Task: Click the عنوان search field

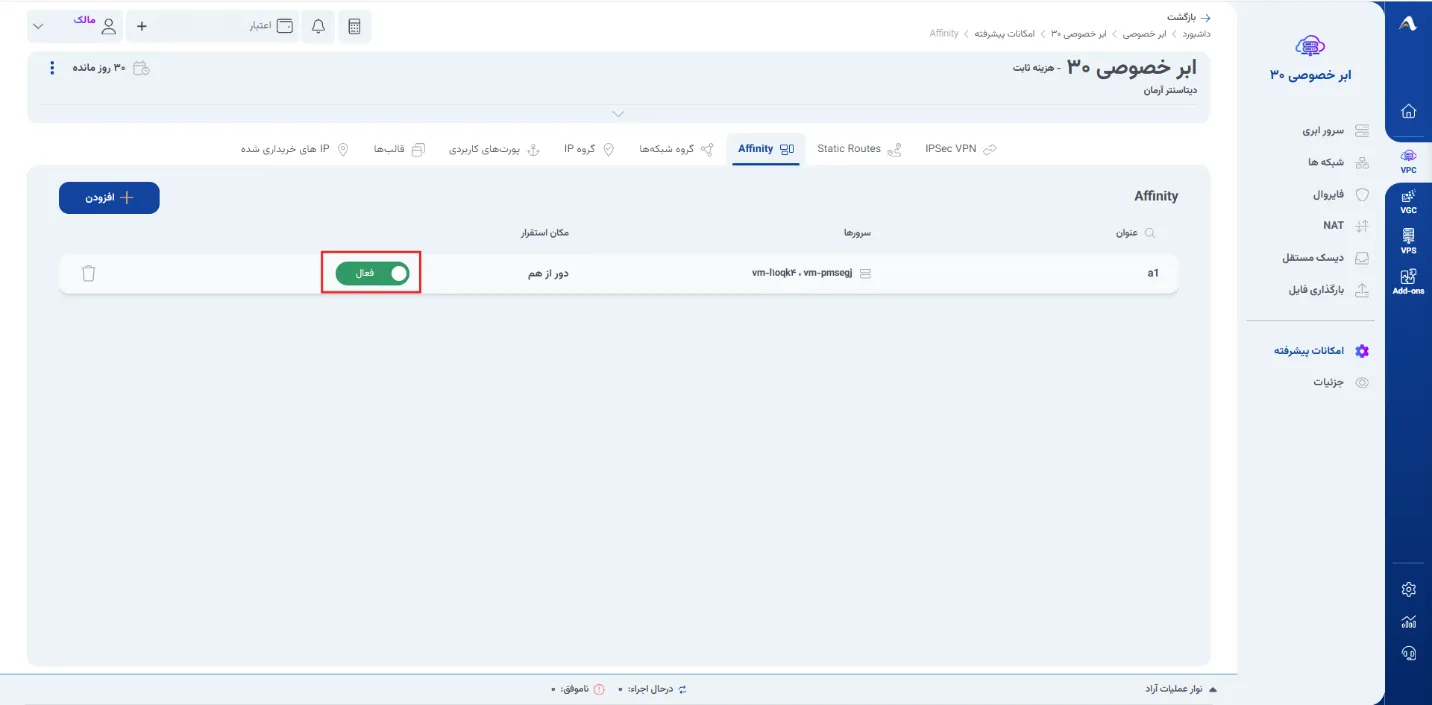Action: 1135,233
